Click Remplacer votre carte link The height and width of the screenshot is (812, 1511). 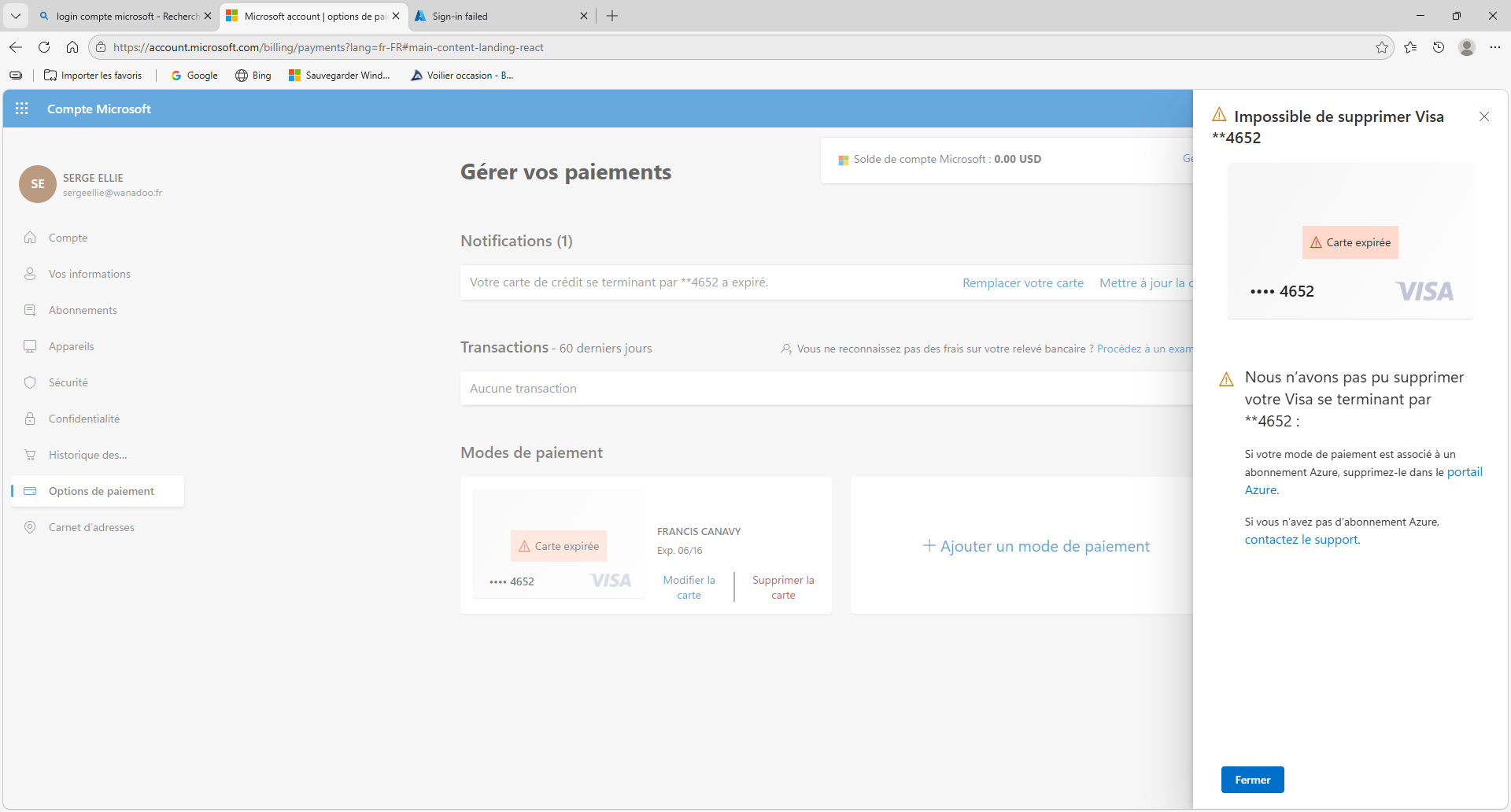coord(1023,283)
